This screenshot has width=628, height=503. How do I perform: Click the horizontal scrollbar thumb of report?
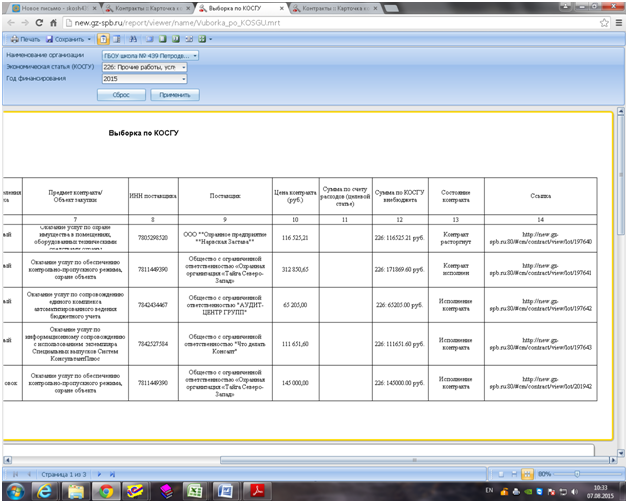tap(415, 460)
